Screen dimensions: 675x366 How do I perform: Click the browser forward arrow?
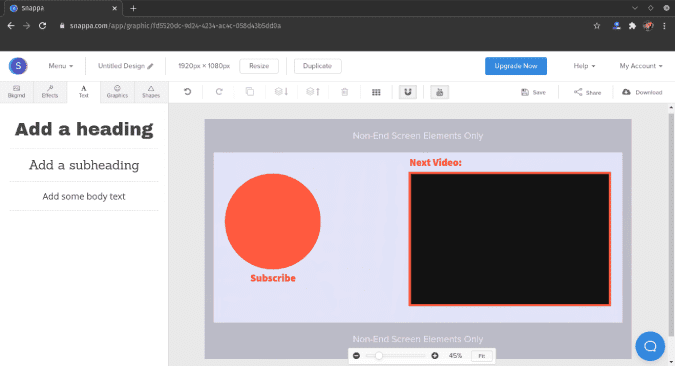pos(27,26)
